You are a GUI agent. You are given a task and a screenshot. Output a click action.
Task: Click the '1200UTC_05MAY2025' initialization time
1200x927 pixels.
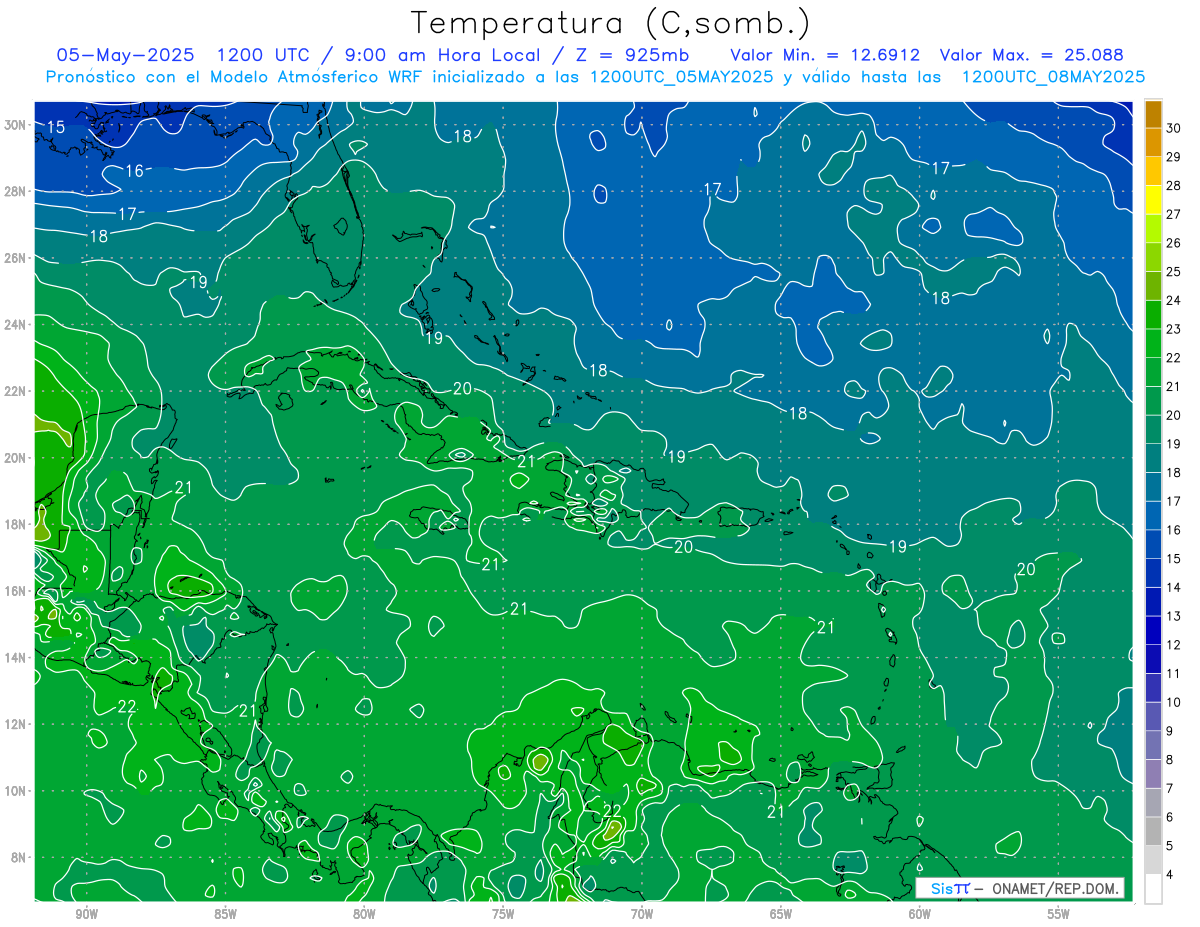[680, 77]
